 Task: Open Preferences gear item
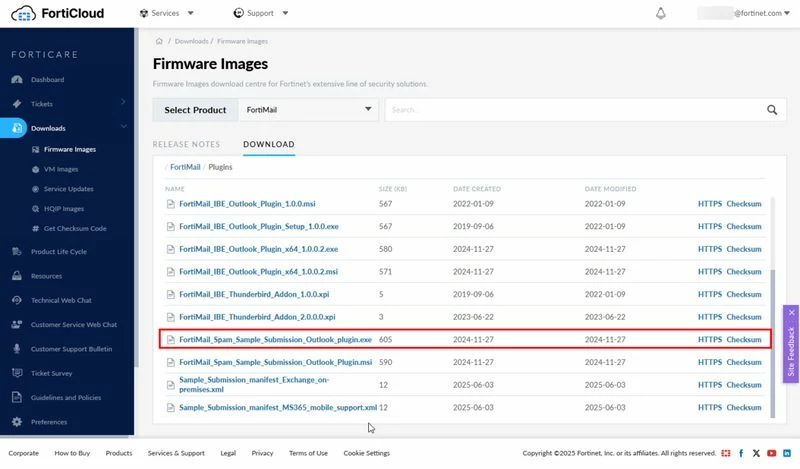(17, 422)
